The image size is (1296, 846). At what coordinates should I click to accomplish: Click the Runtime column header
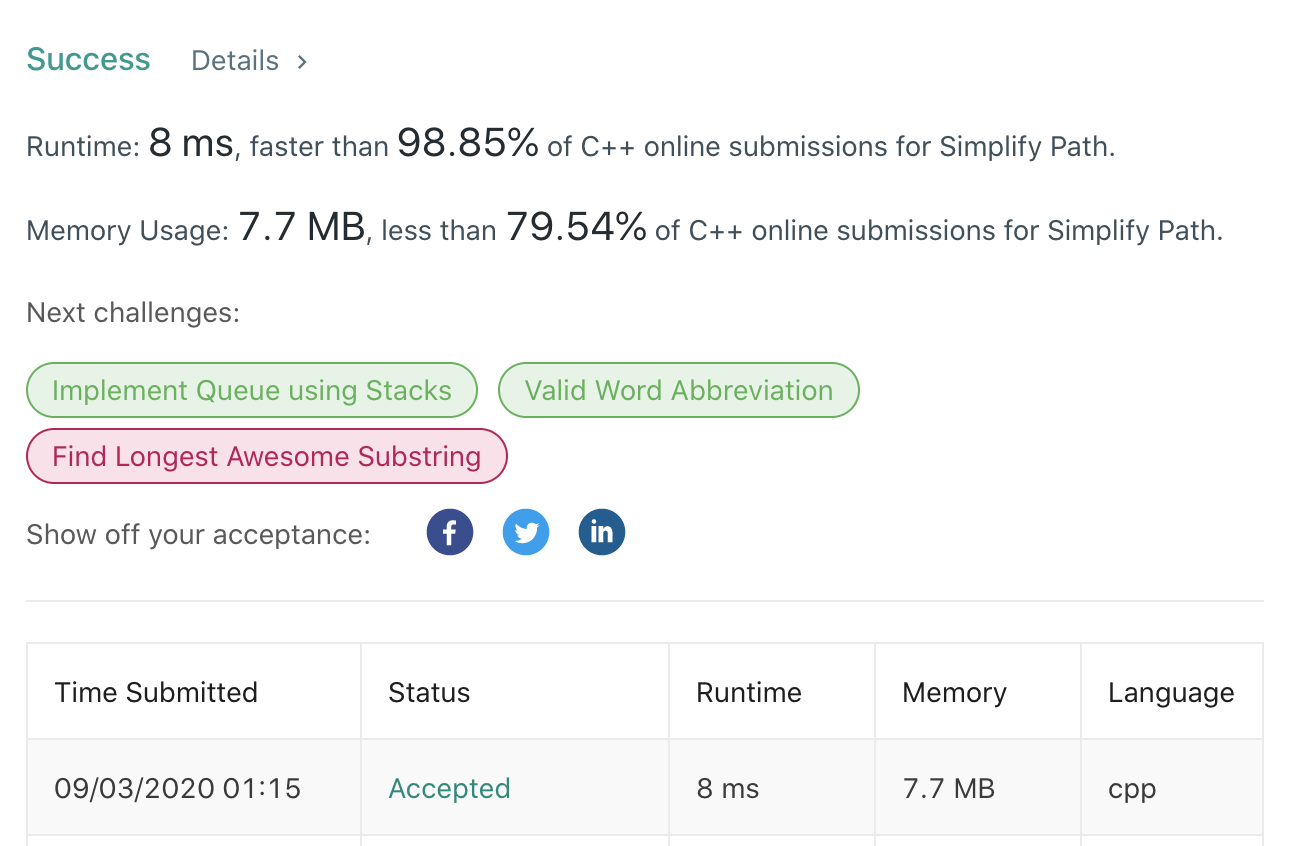click(748, 692)
